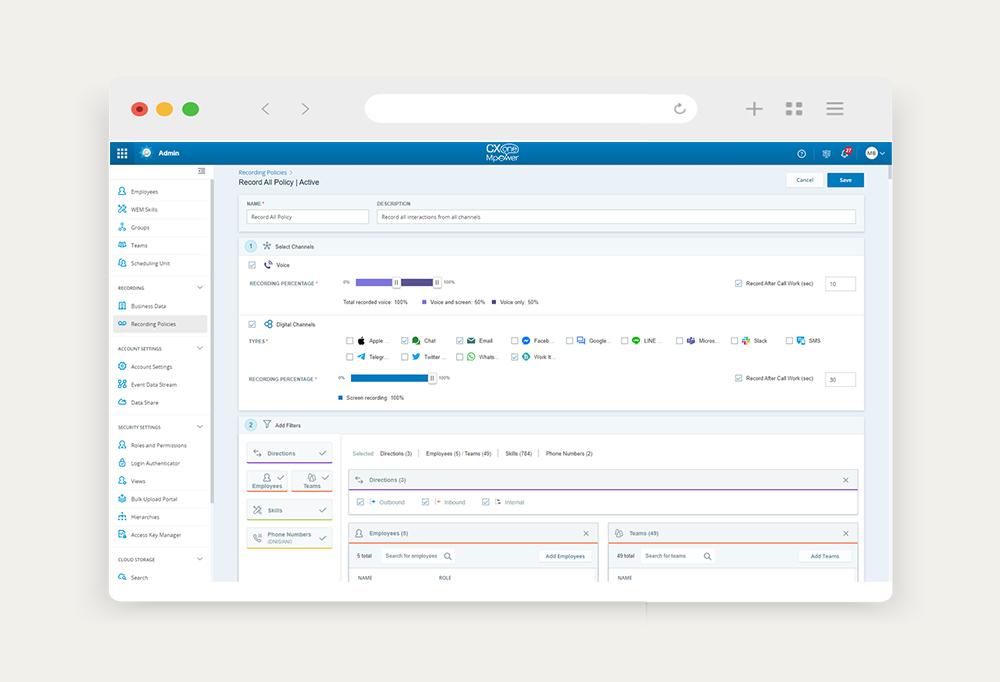Click the Add Teams button
The height and width of the screenshot is (682, 1000).
tap(824, 556)
